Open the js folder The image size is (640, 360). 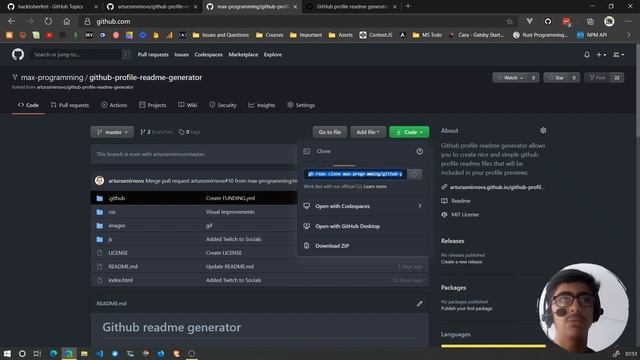tap(110, 239)
